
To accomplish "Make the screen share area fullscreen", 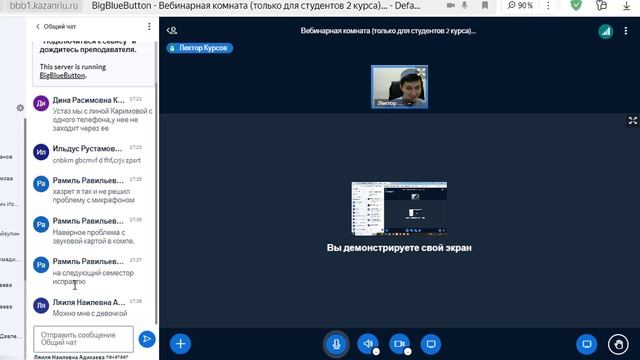I will [633, 120].
